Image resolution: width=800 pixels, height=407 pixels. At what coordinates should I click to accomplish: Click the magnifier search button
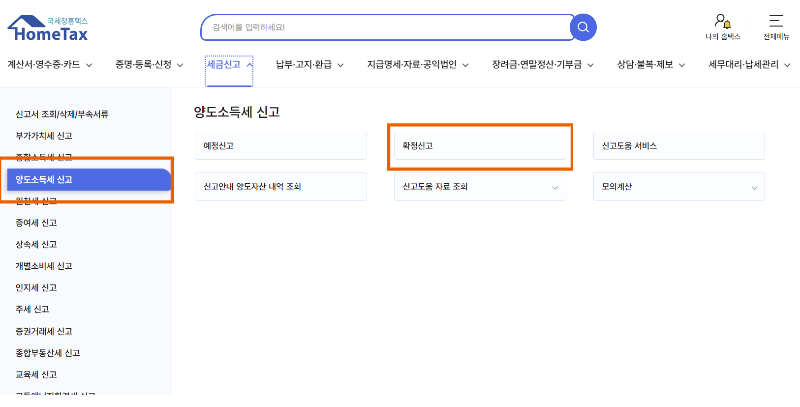pos(583,28)
